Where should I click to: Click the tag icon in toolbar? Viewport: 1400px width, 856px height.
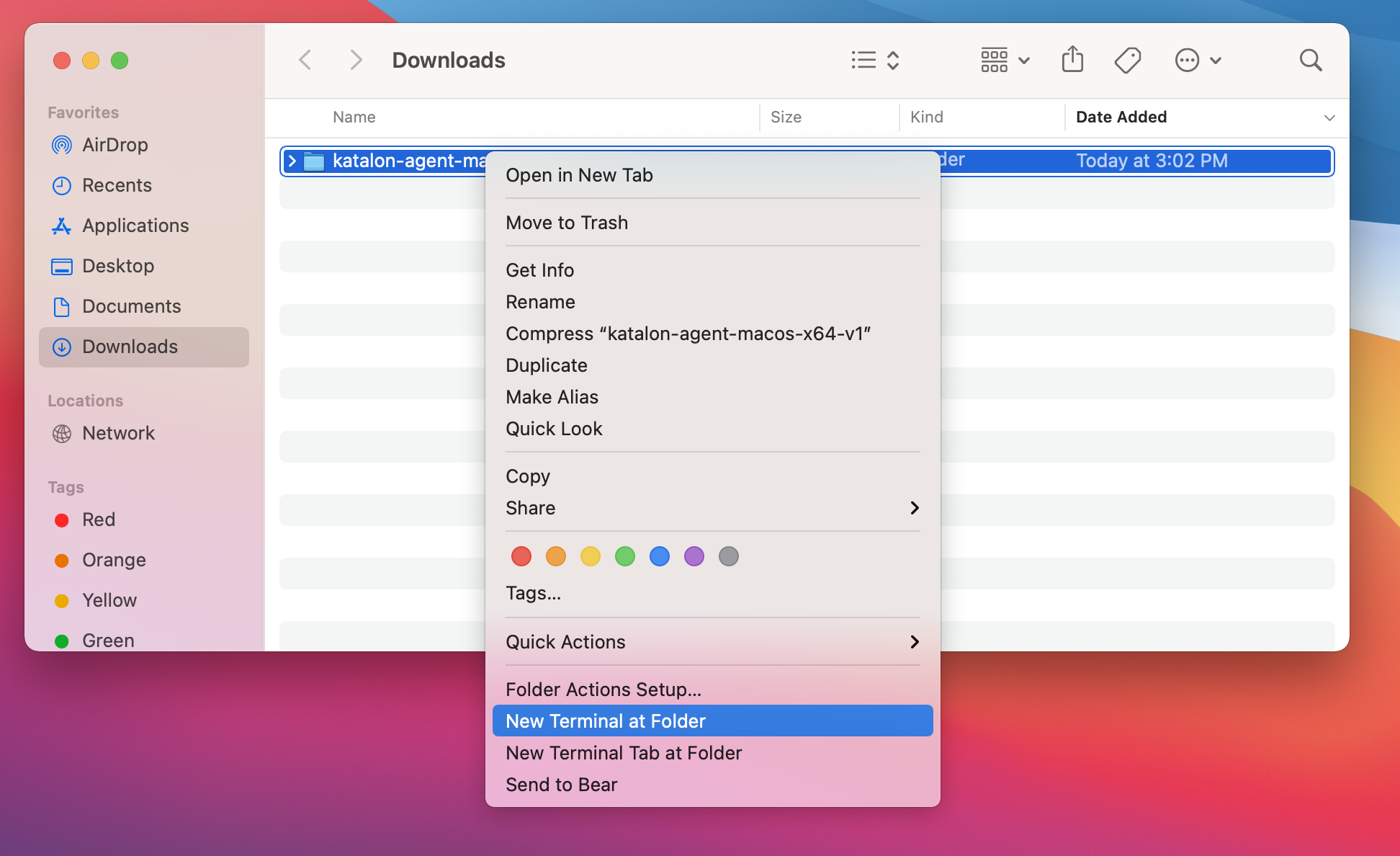[1127, 60]
